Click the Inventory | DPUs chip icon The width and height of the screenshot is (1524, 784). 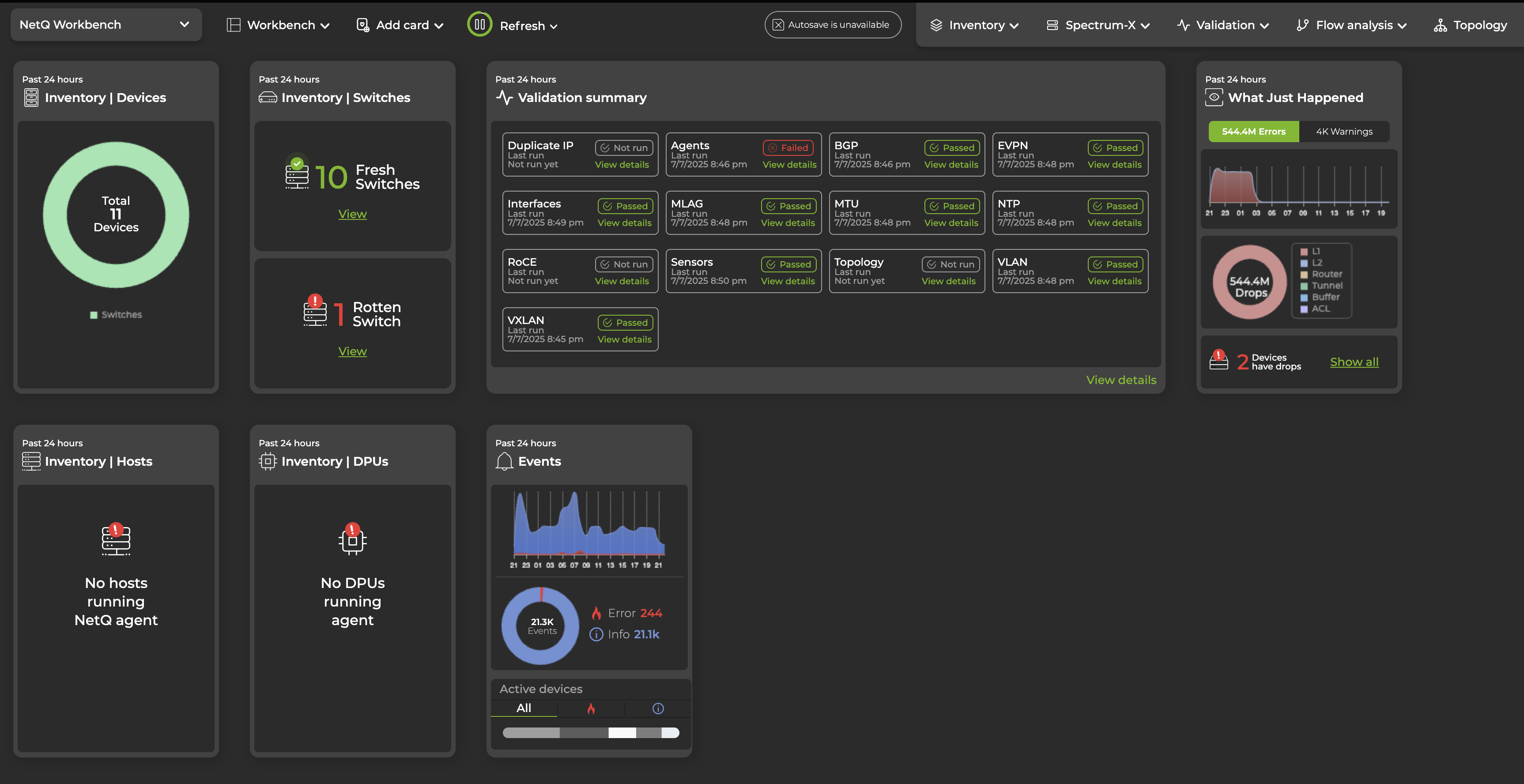tap(268, 461)
